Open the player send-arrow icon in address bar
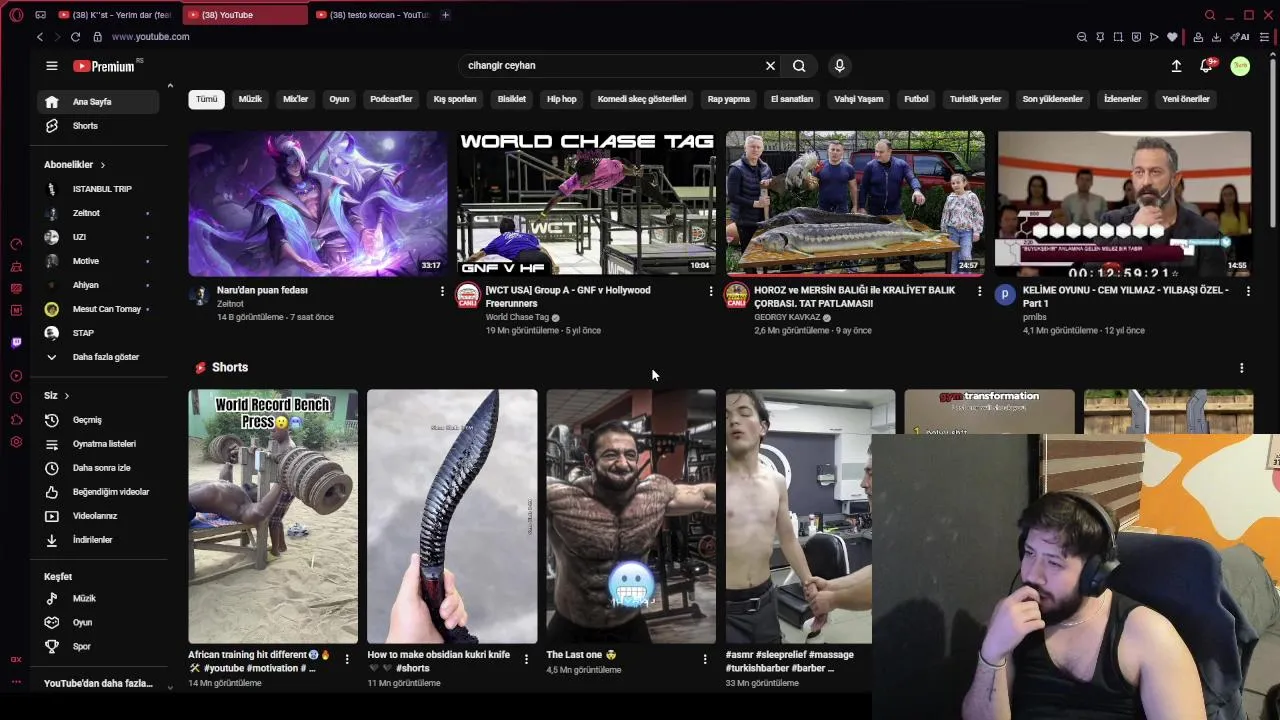The height and width of the screenshot is (720, 1280). click(1154, 37)
